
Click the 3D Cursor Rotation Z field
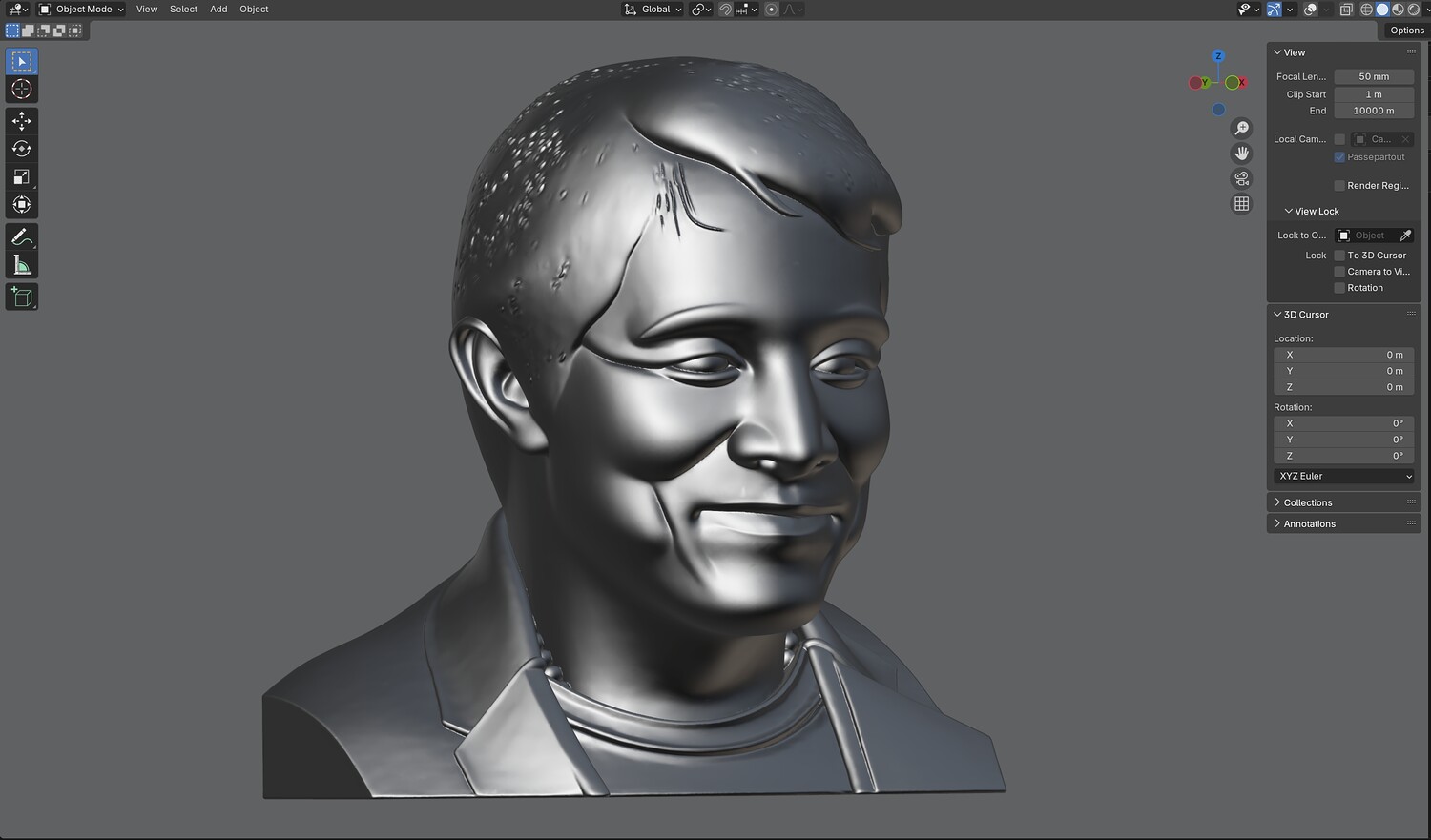[x=1344, y=456]
